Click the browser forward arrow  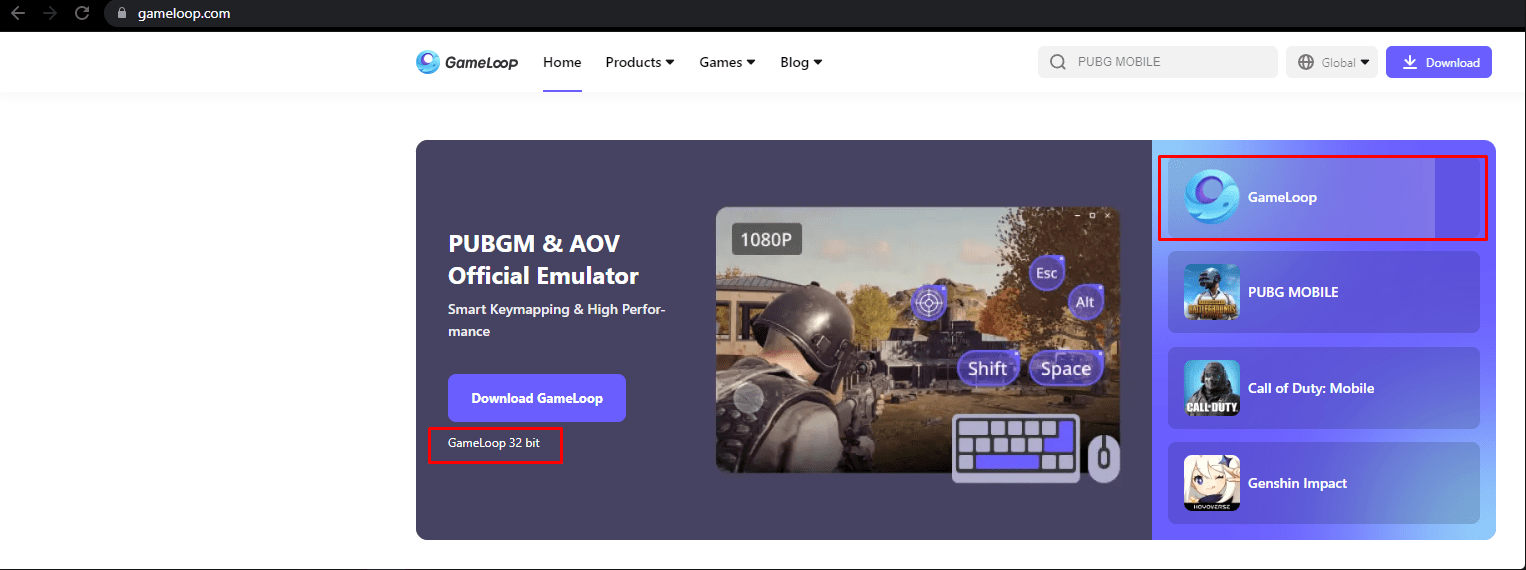(x=50, y=13)
